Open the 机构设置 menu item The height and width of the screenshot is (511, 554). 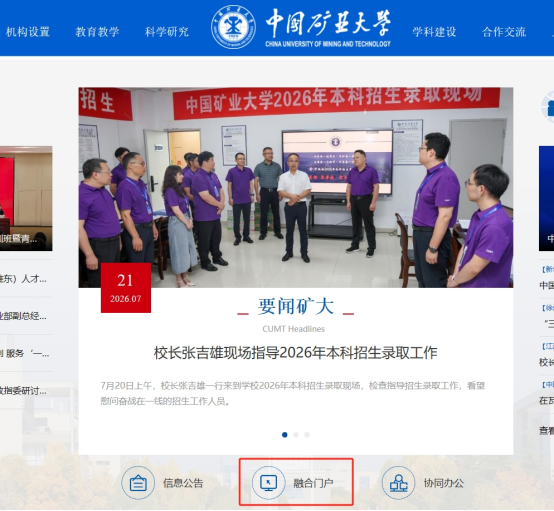pyautogui.click(x=28, y=32)
